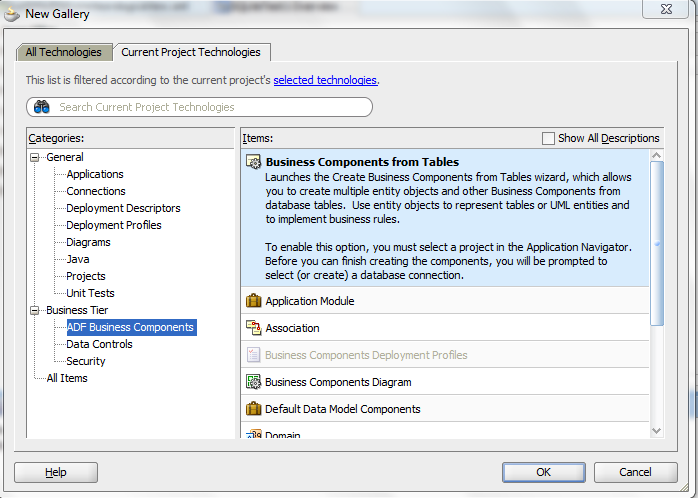Screen dimensions: 698x498
Task: Select the Default Data Model Components text
Action: (343, 409)
